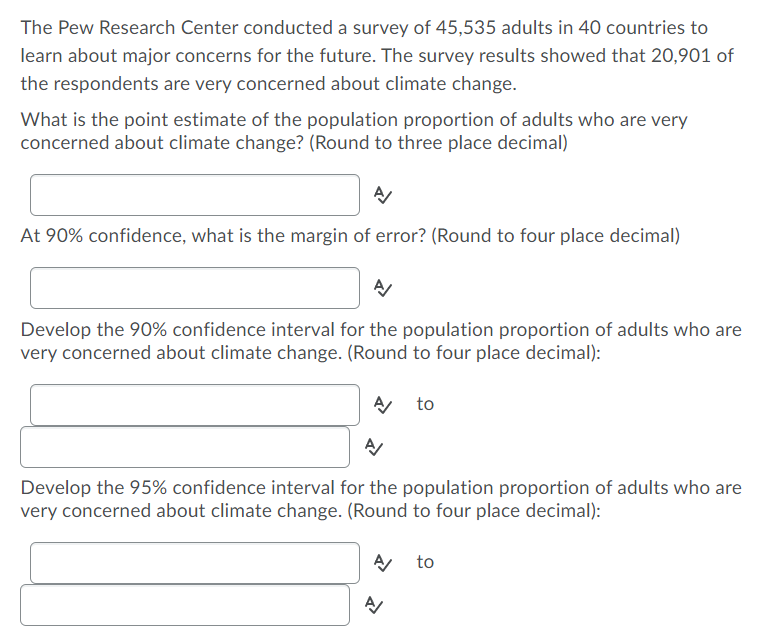The width and height of the screenshot is (774, 632).
Task: Click the word 'to' in 90% interval
Action: [425, 404]
